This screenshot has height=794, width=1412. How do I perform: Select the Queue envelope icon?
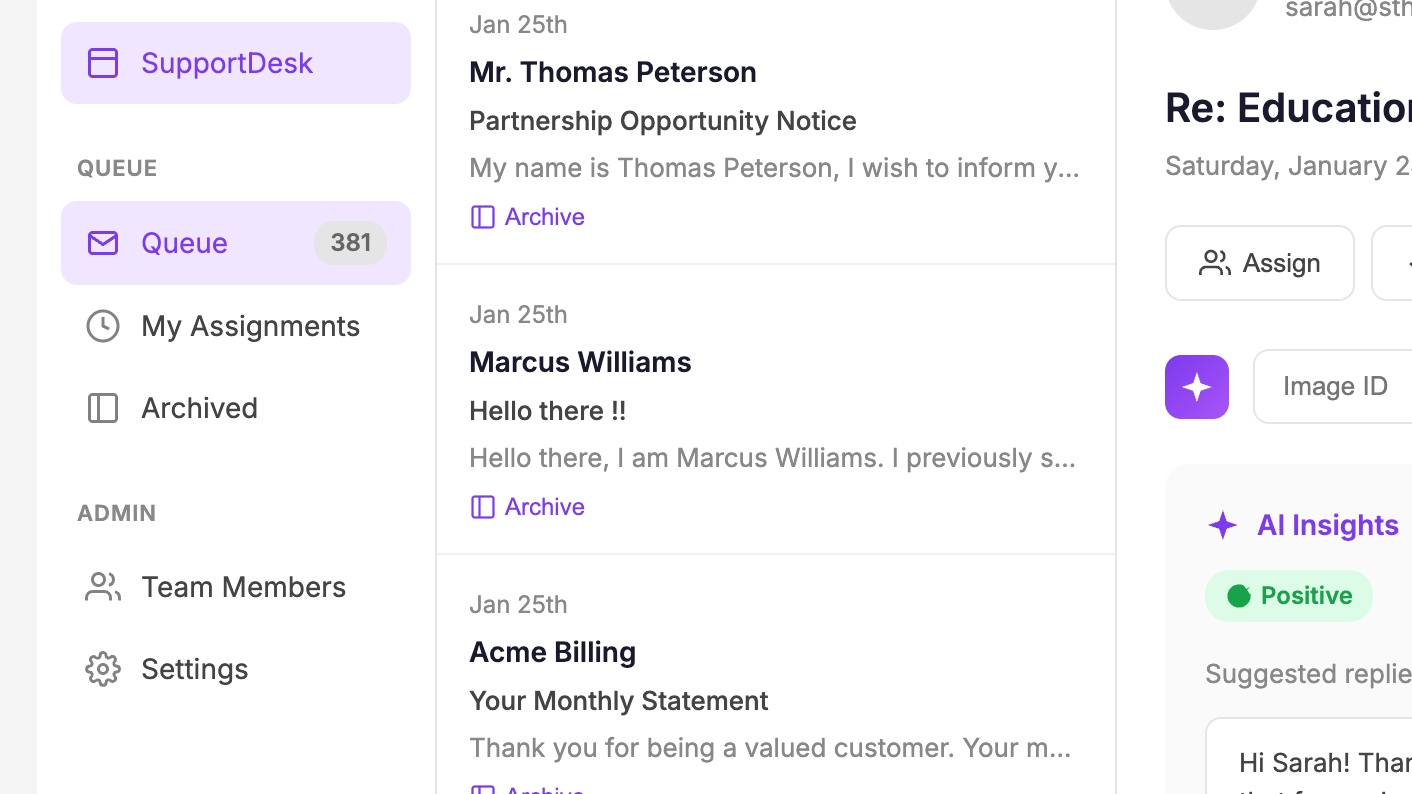click(x=102, y=242)
